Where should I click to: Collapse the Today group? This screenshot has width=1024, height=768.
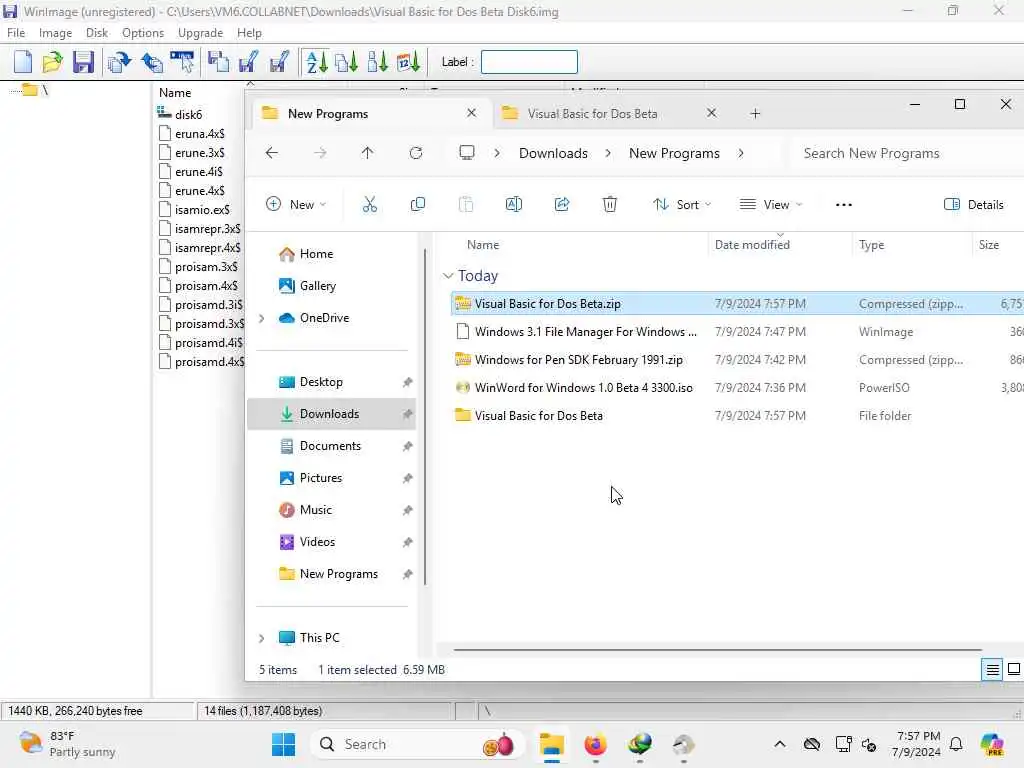point(448,276)
